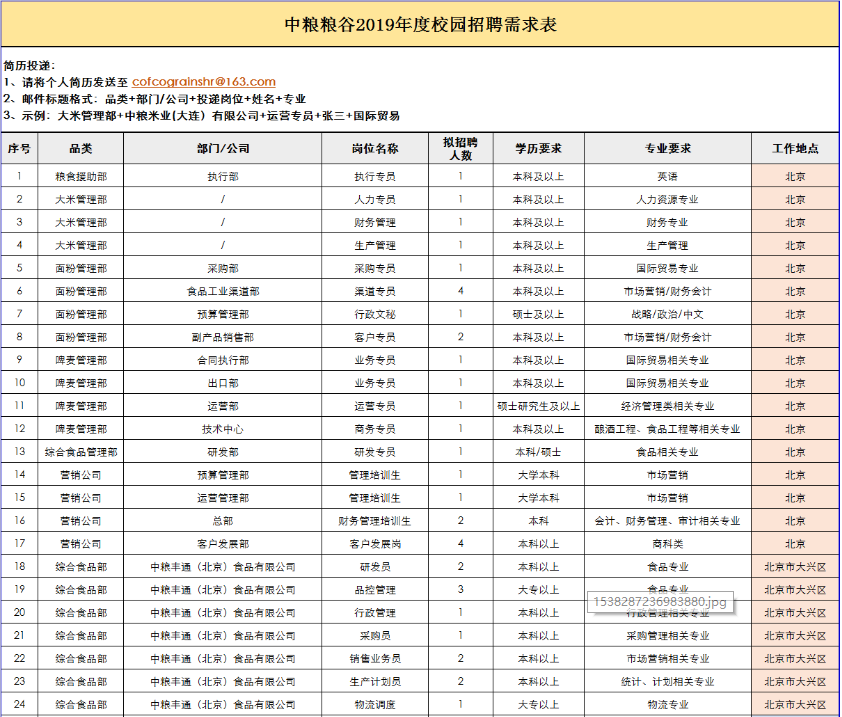Screen dimensions: 842x717
Task: Select the 采购部 department cell
Action: click(x=223, y=268)
